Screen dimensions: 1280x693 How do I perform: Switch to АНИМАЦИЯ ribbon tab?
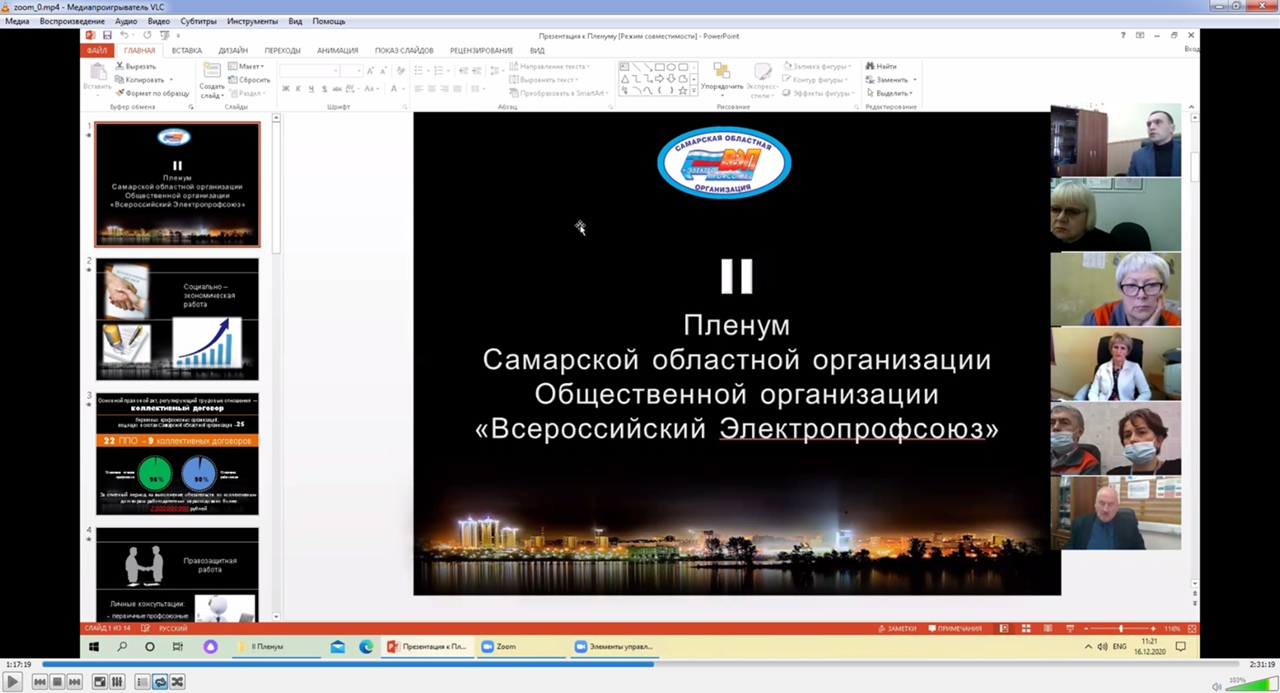338,50
